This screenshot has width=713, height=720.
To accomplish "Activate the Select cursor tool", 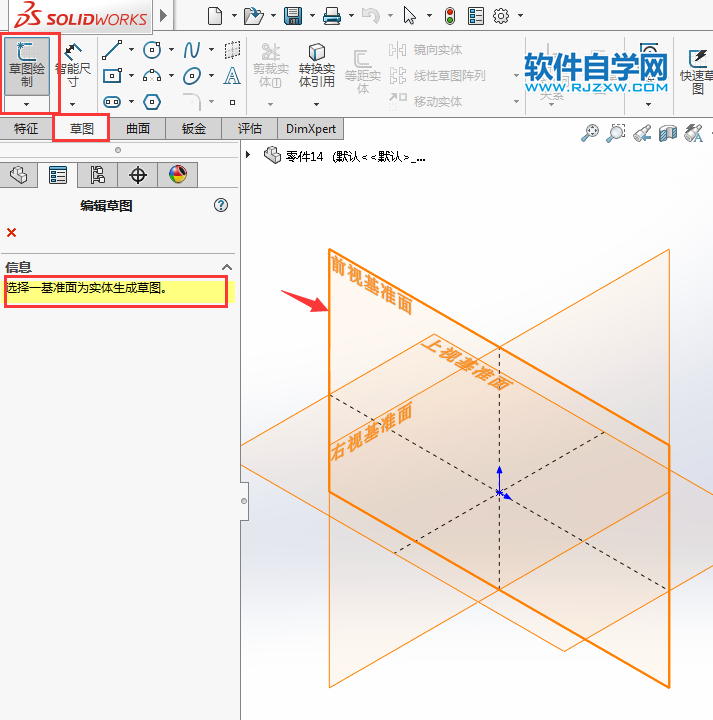I will (409, 16).
